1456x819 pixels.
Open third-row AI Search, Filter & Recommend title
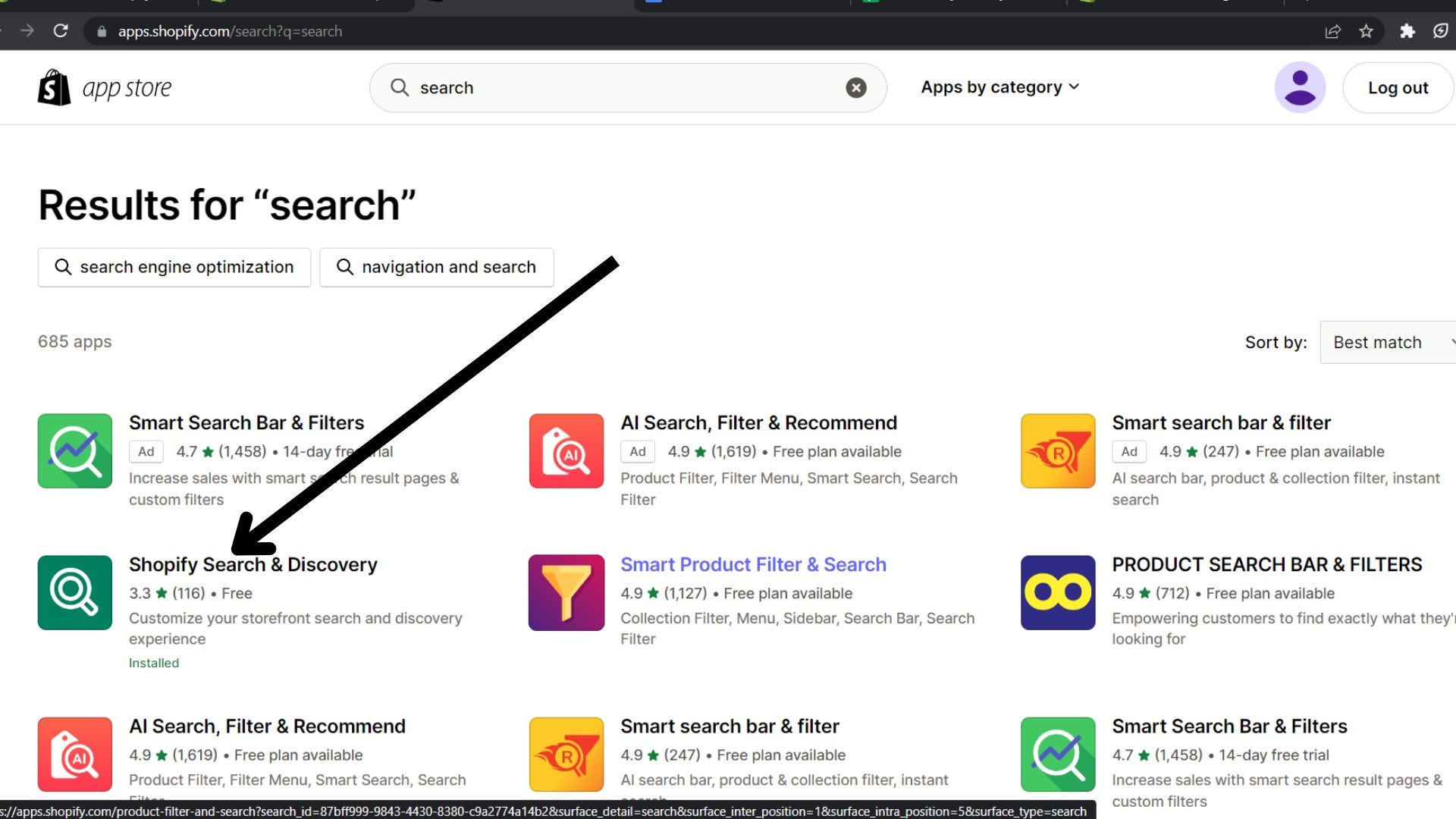coord(267,726)
